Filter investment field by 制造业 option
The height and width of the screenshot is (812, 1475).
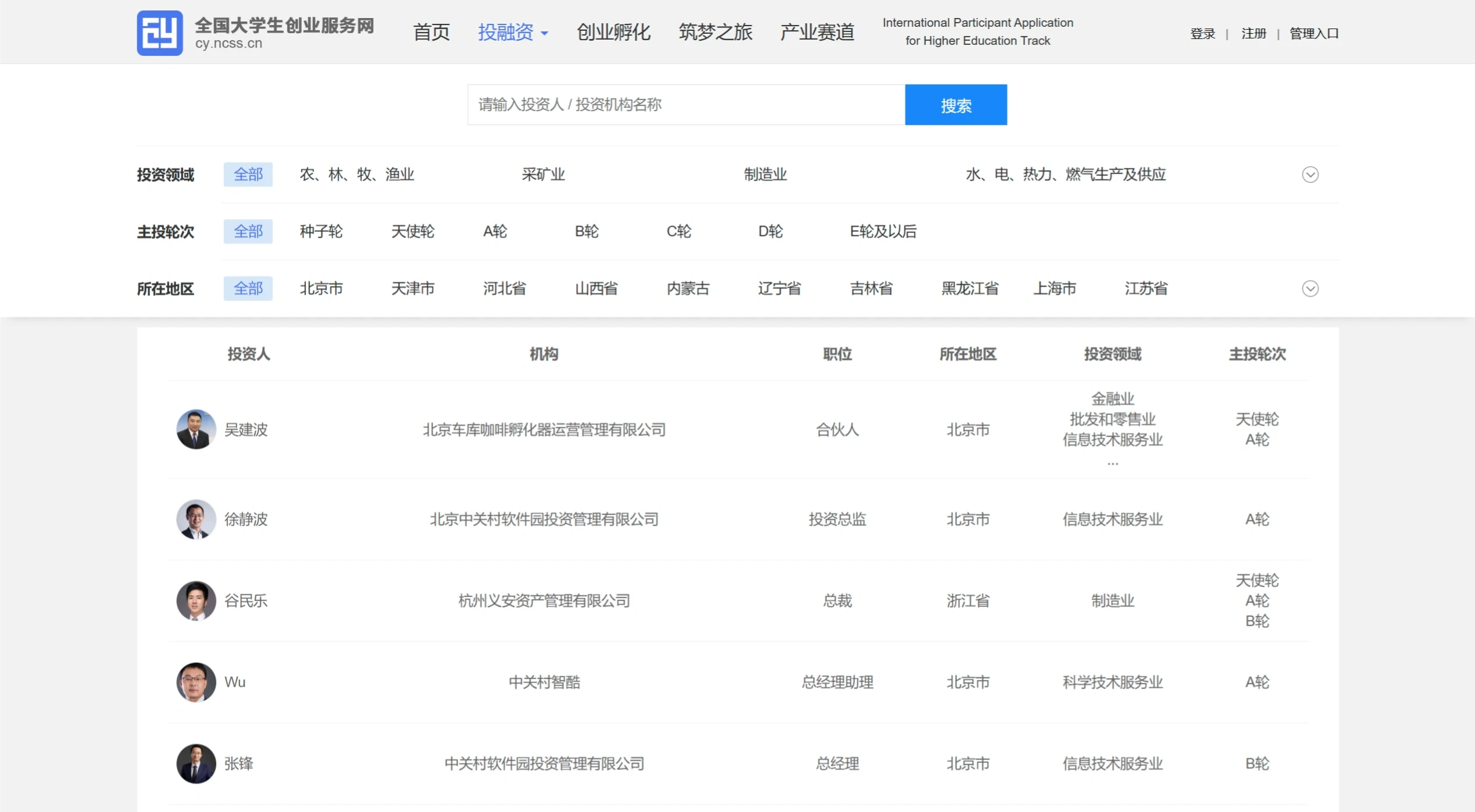point(765,175)
